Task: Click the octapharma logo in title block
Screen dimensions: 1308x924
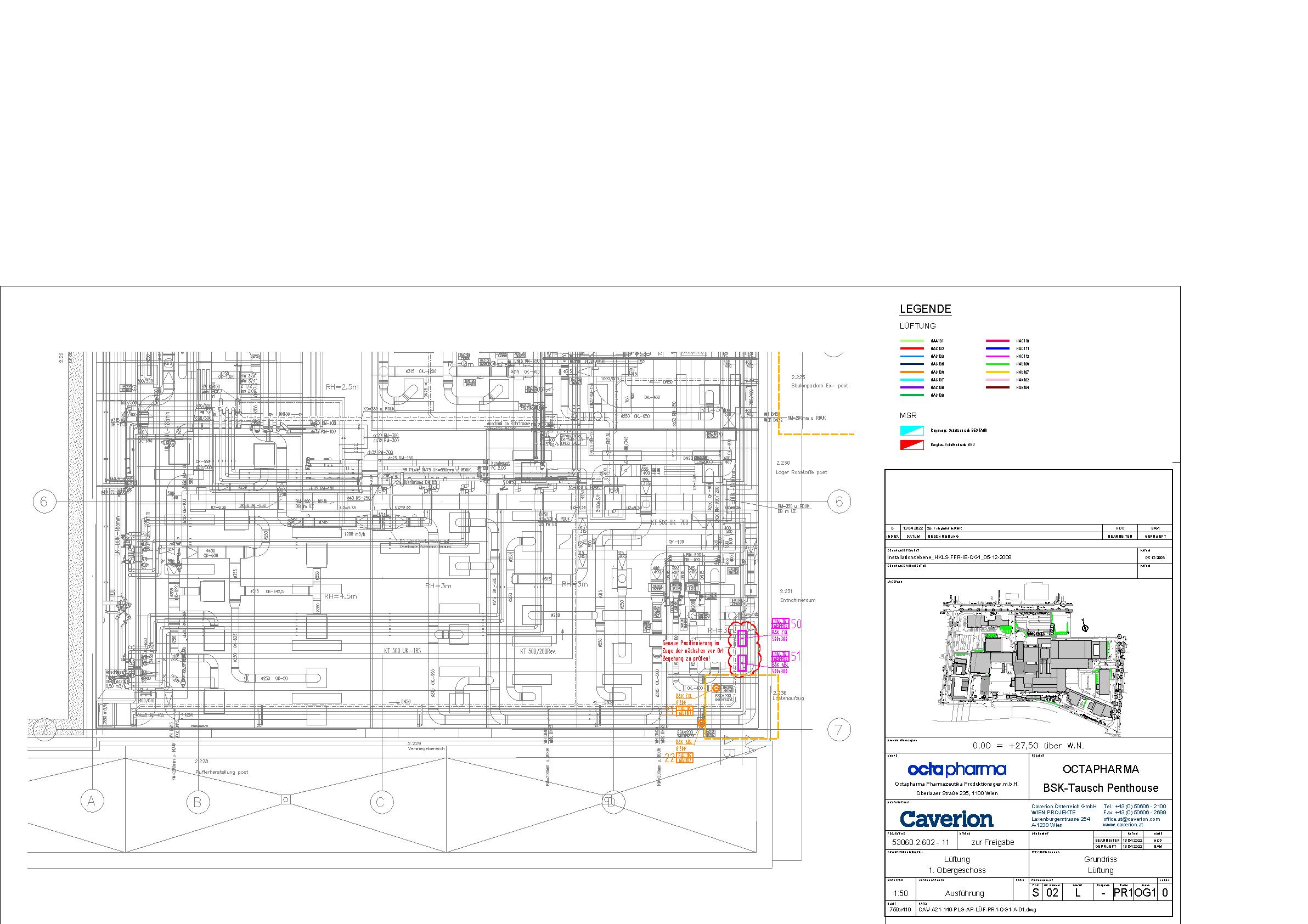Action: 956,770
